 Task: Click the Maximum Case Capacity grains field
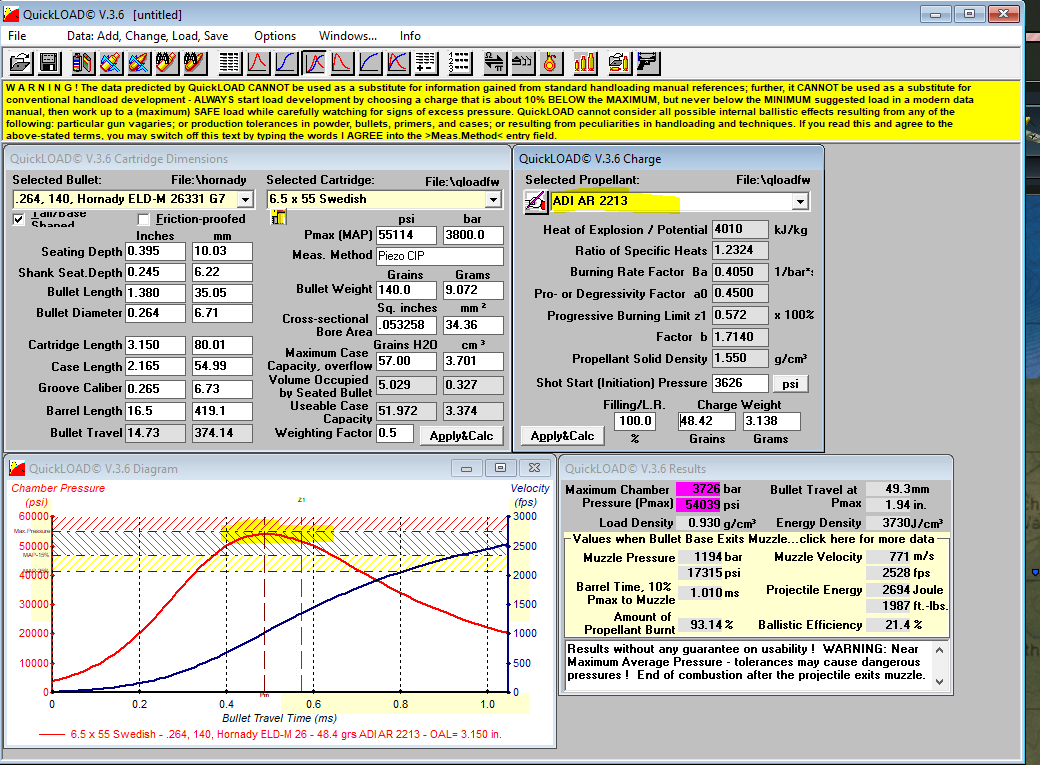[406, 361]
